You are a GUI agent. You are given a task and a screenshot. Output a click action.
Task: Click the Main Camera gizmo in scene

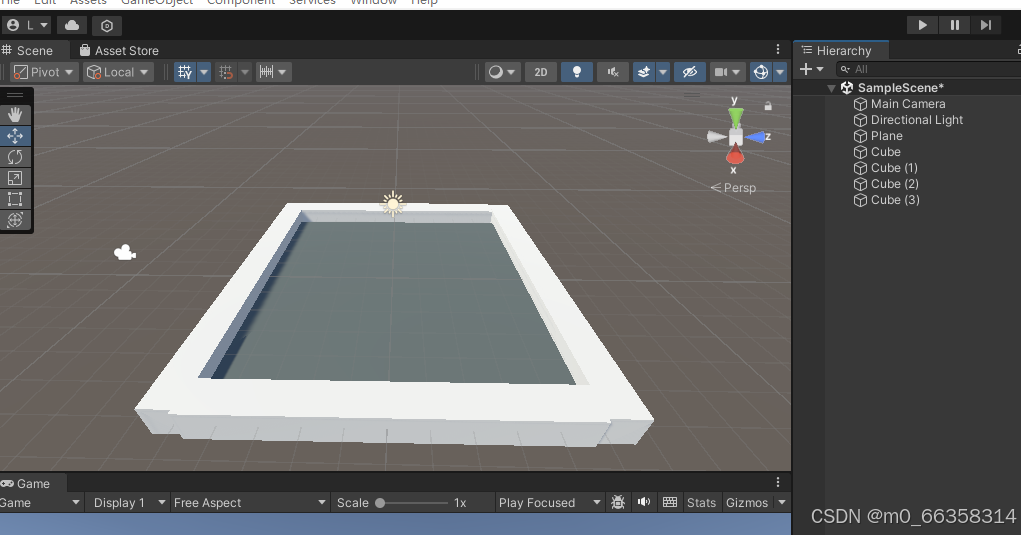pos(124,253)
